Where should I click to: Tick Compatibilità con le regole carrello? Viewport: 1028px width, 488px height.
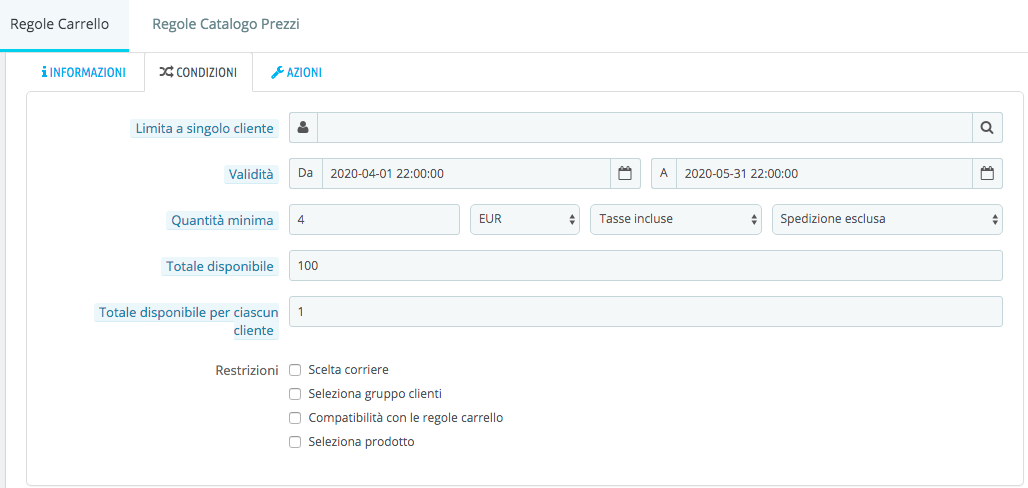click(295, 418)
